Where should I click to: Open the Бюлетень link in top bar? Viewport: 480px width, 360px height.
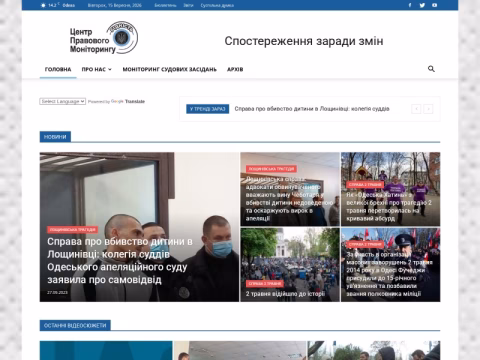165,5
